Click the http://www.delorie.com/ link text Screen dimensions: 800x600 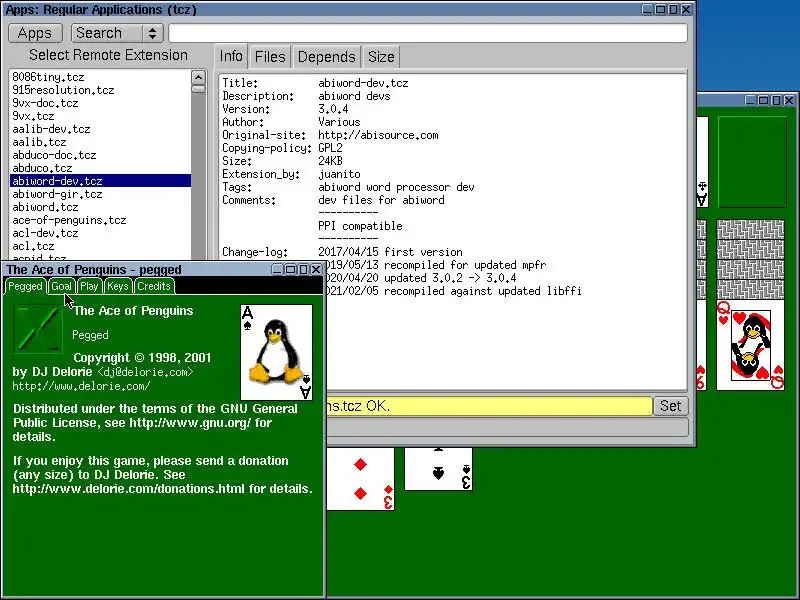coord(81,386)
